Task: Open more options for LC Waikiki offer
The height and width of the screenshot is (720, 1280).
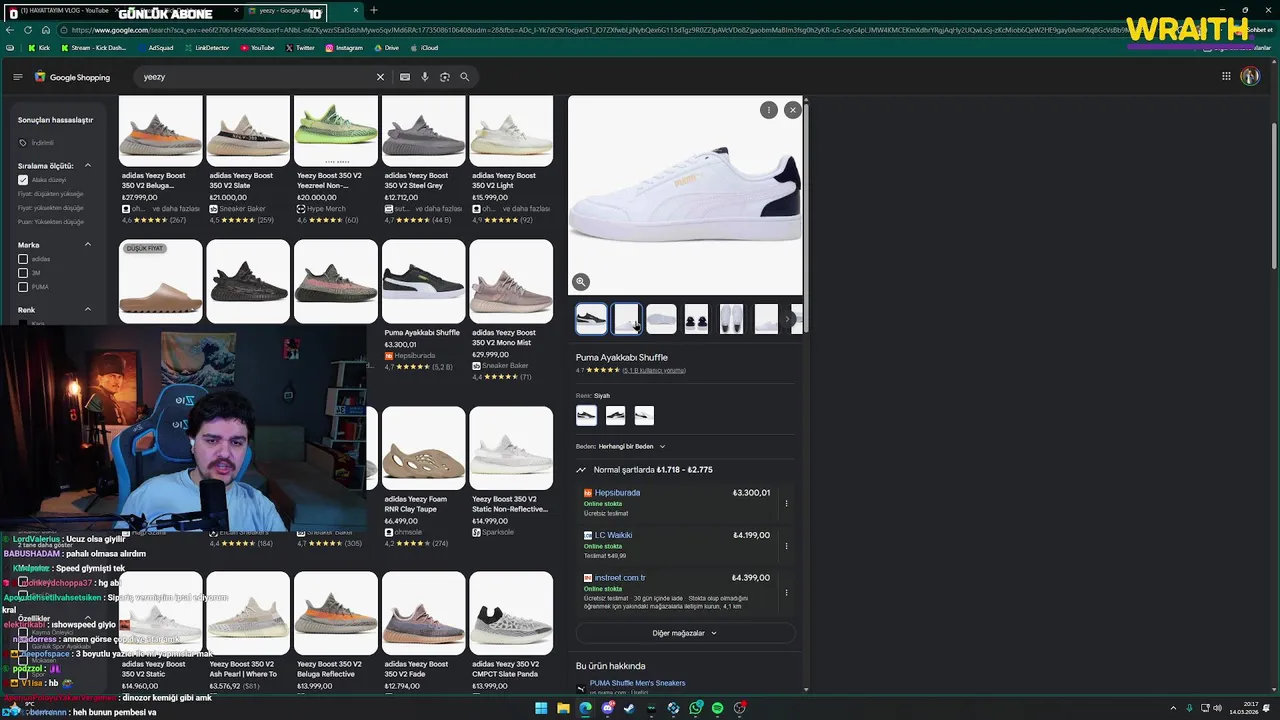Action: tap(786, 546)
